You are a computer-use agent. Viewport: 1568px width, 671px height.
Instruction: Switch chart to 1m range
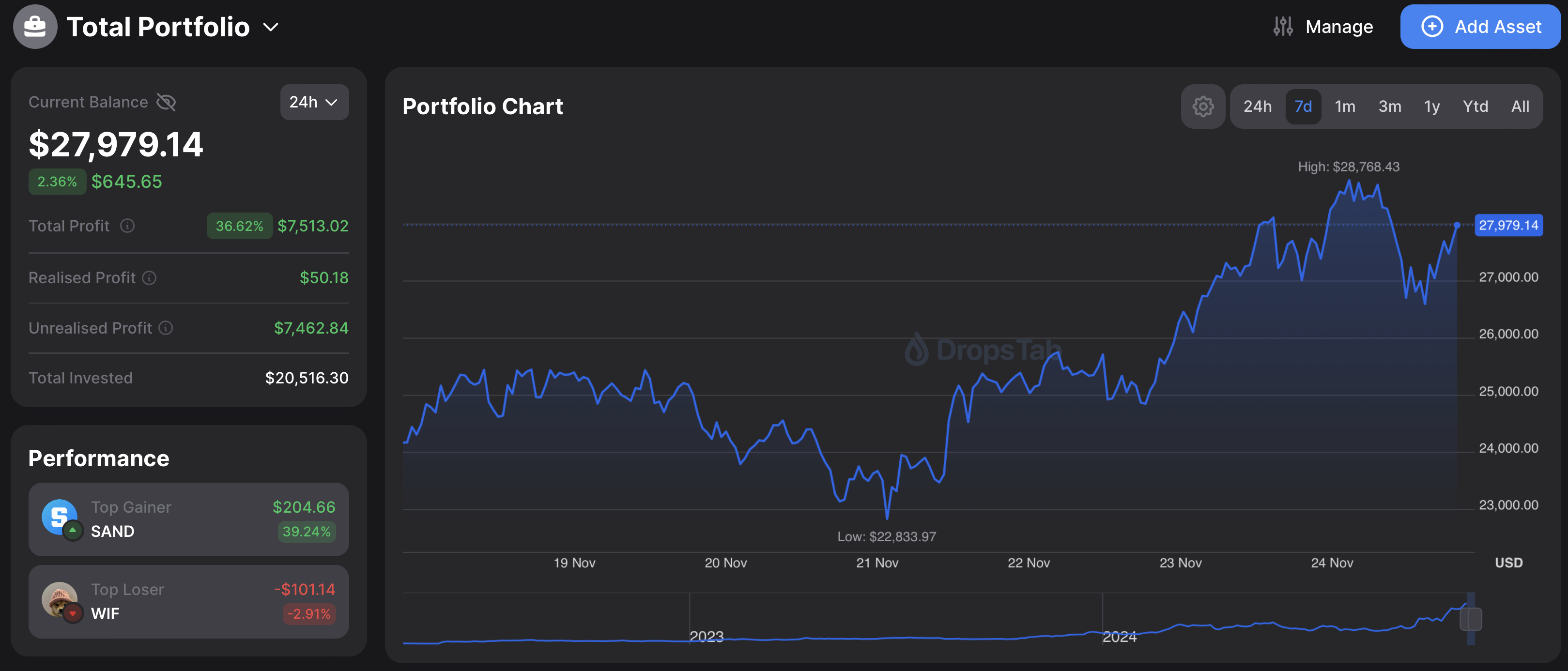(1345, 107)
